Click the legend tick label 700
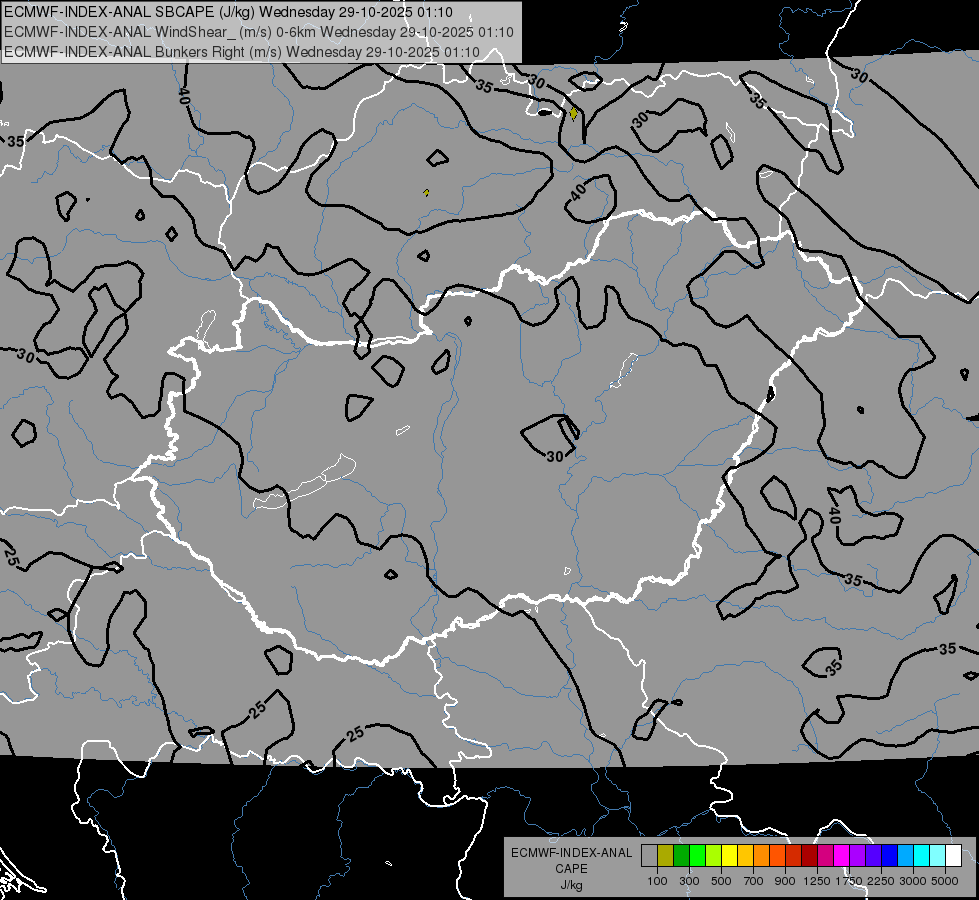 pos(754,881)
